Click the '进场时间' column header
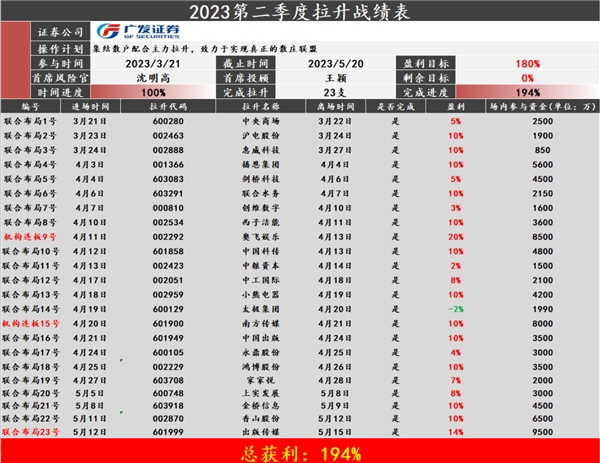 90,106
